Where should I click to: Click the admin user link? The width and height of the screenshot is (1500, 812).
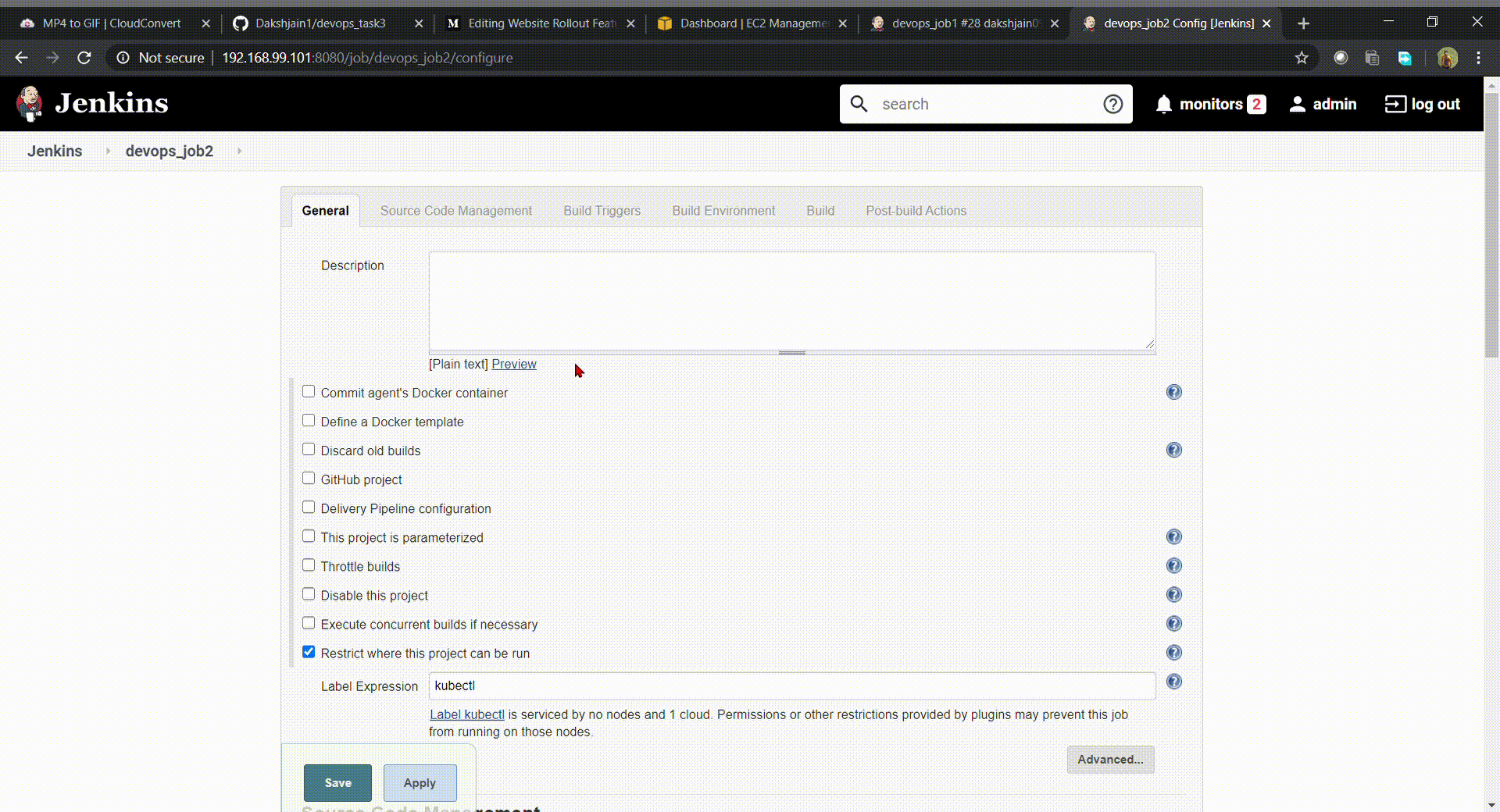coord(1323,104)
